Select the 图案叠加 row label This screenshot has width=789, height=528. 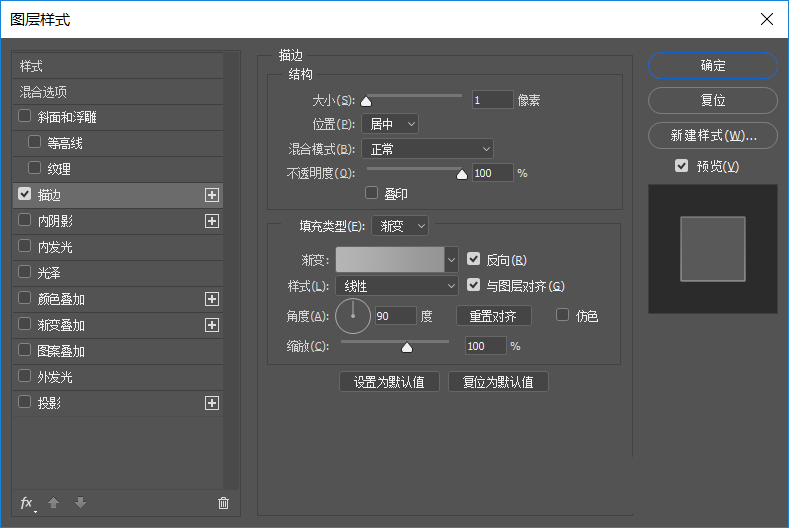61,351
